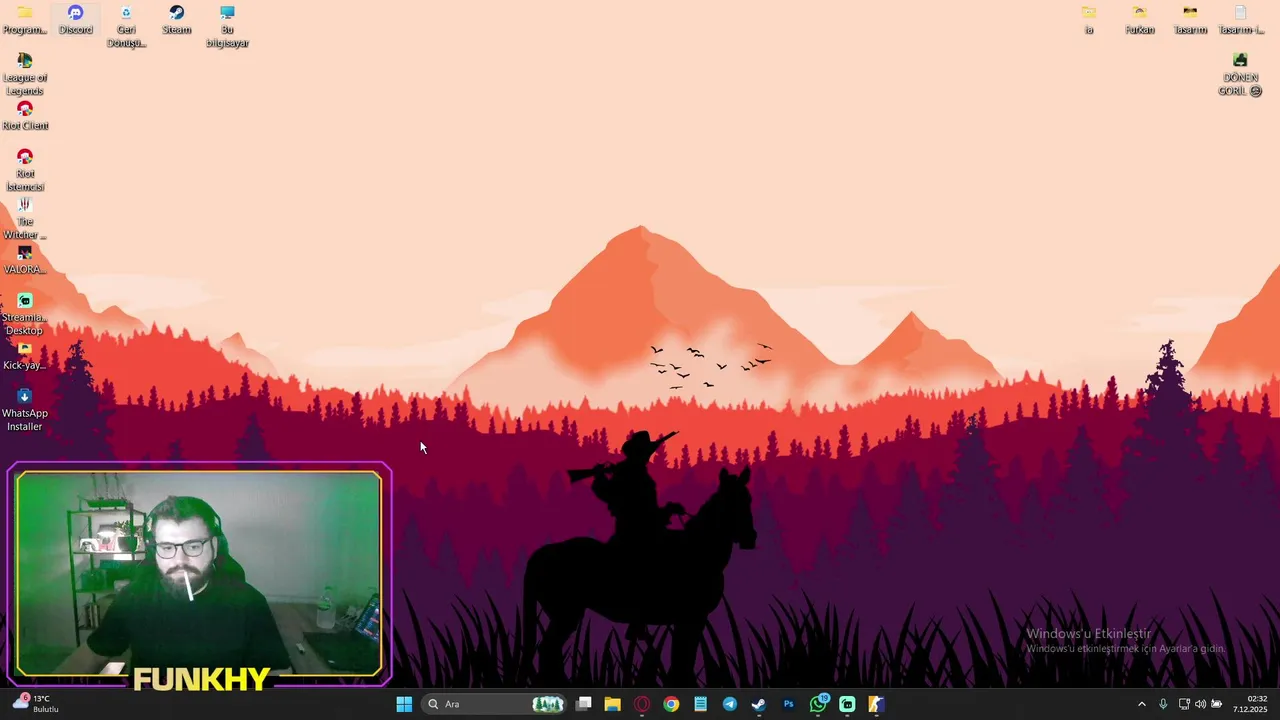1280x720 pixels.
Task: Open the Discord desktop shortcut
Action: click(x=75, y=19)
